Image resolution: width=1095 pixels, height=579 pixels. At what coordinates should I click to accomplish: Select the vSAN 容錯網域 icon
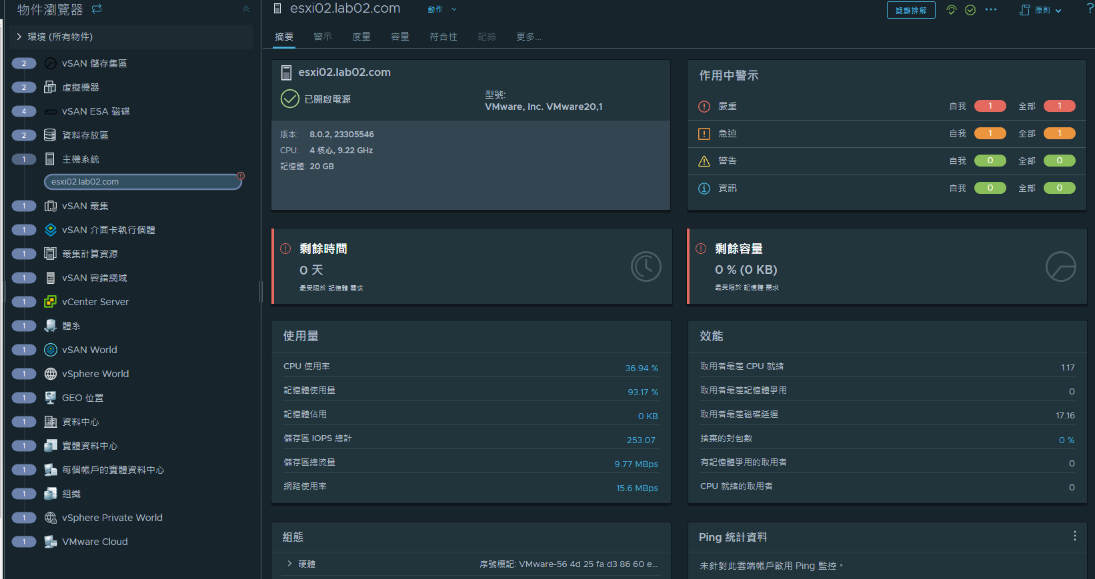tap(50, 278)
